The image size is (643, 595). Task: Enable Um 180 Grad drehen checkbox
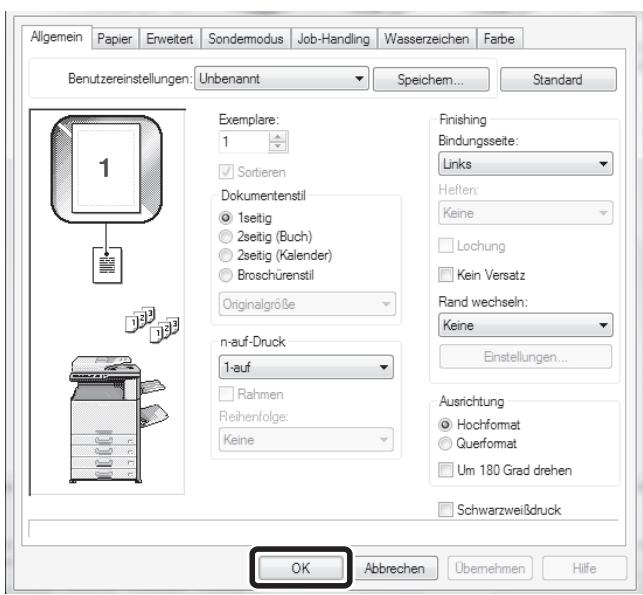[446, 470]
